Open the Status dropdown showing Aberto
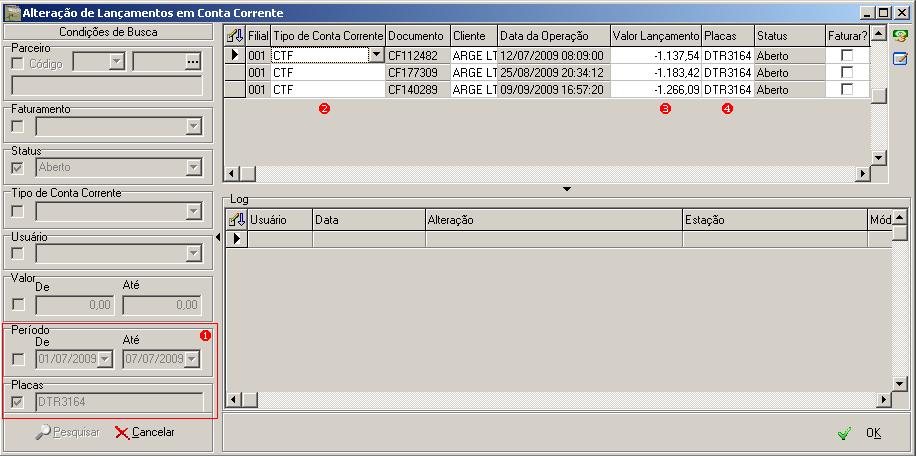The height and width of the screenshot is (457, 916). (193, 168)
